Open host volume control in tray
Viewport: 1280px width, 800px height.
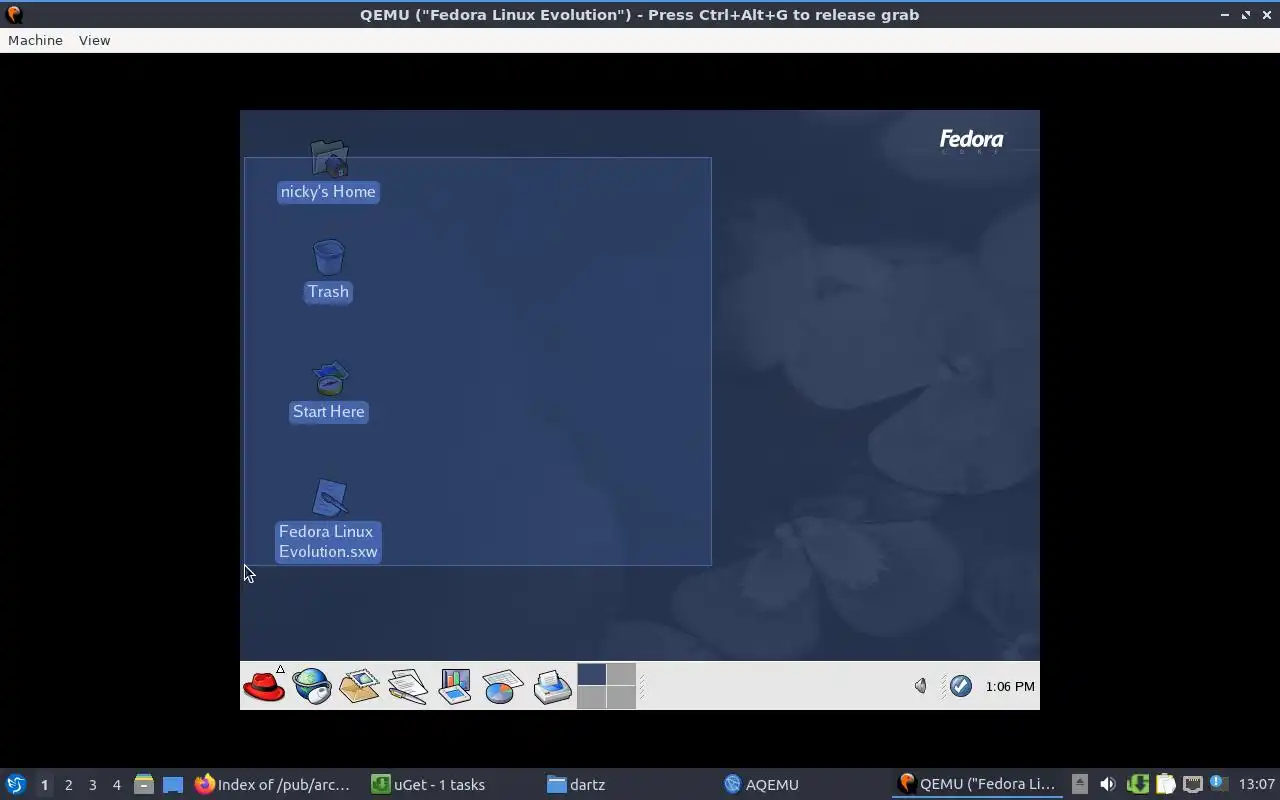(x=1107, y=785)
